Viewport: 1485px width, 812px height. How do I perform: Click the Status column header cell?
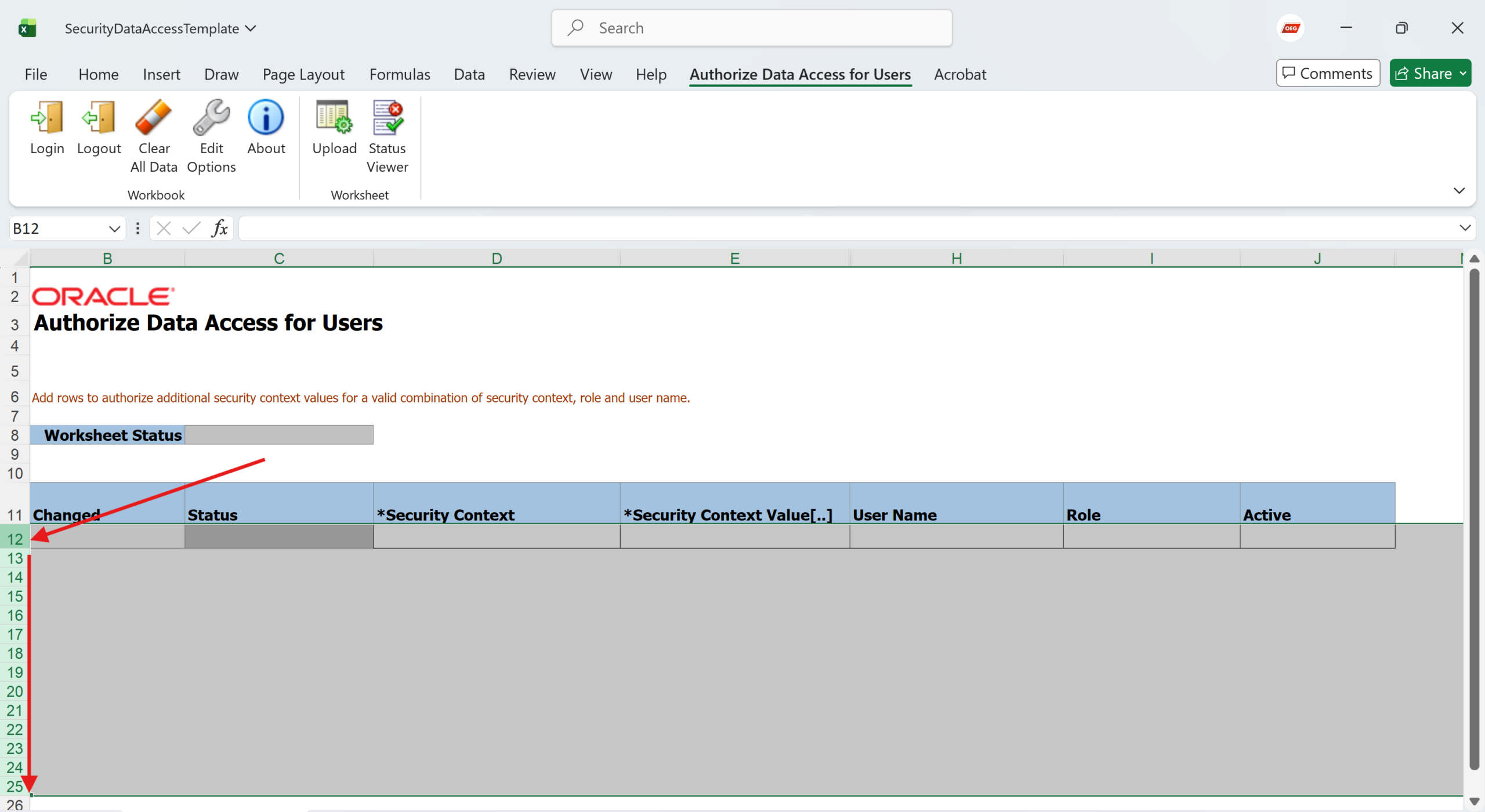[x=279, y=503]
